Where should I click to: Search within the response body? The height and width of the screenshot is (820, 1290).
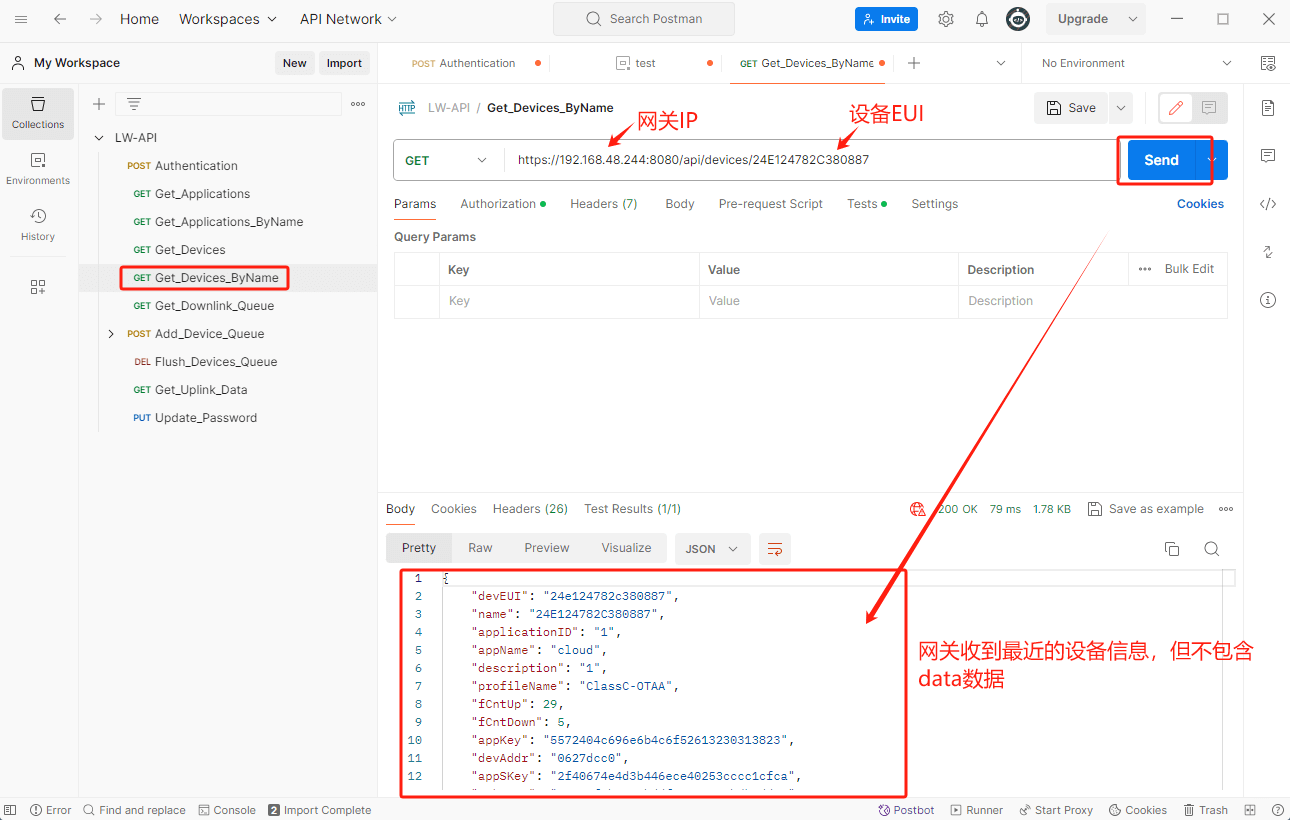pyautogui.click(x=1211, y=549)
